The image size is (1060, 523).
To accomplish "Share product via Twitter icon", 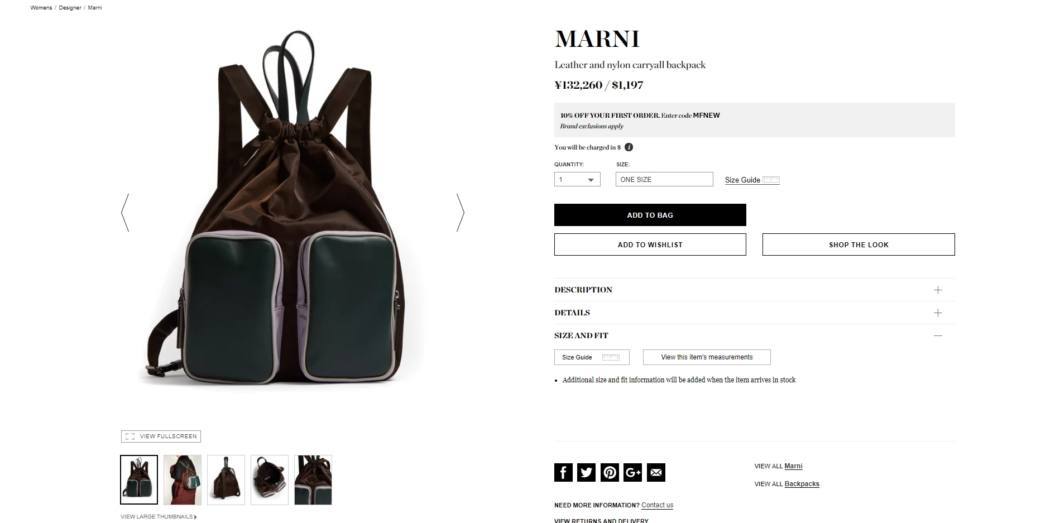I will 586,472.
